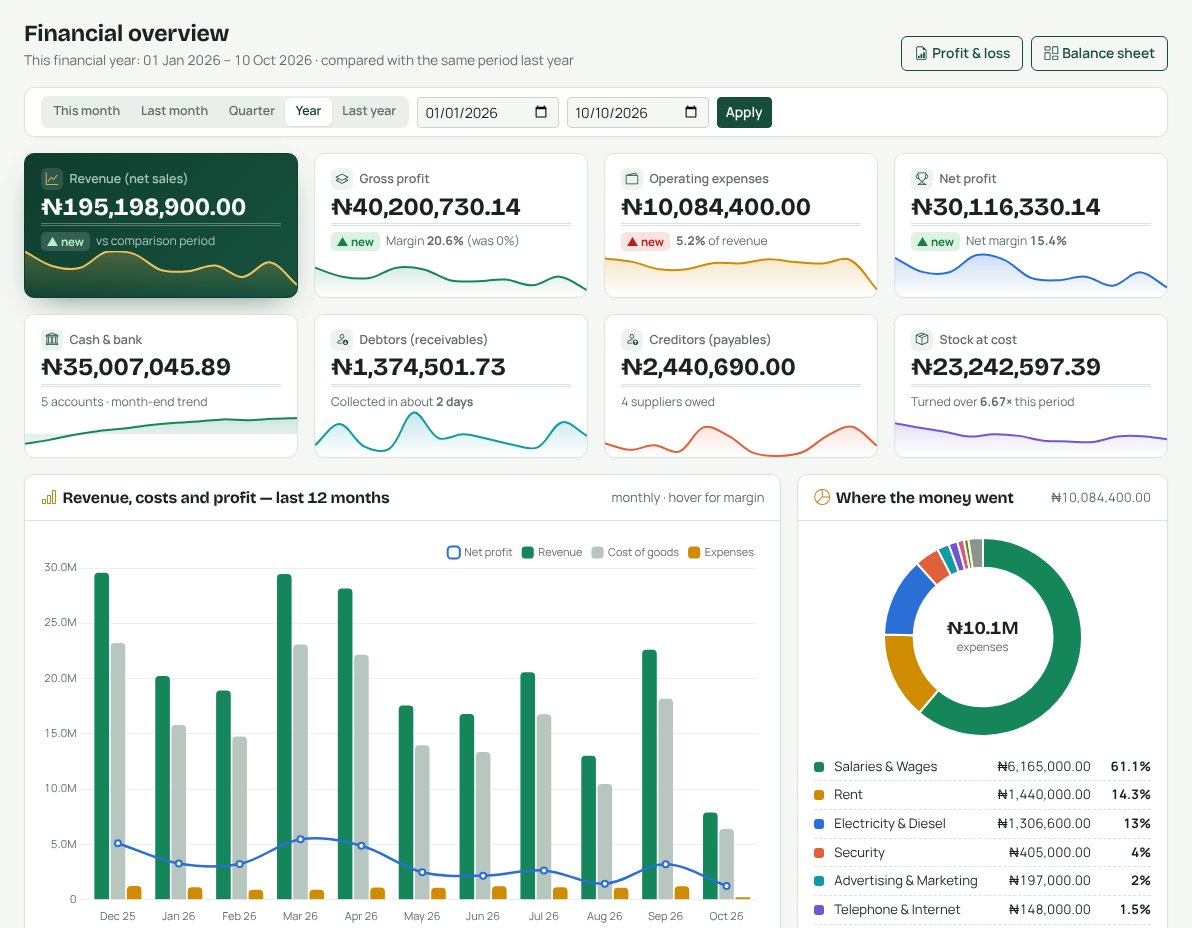The image size is (1192, 928).
Task: Click the Gross profit layers icon
Action: [342, 179]
